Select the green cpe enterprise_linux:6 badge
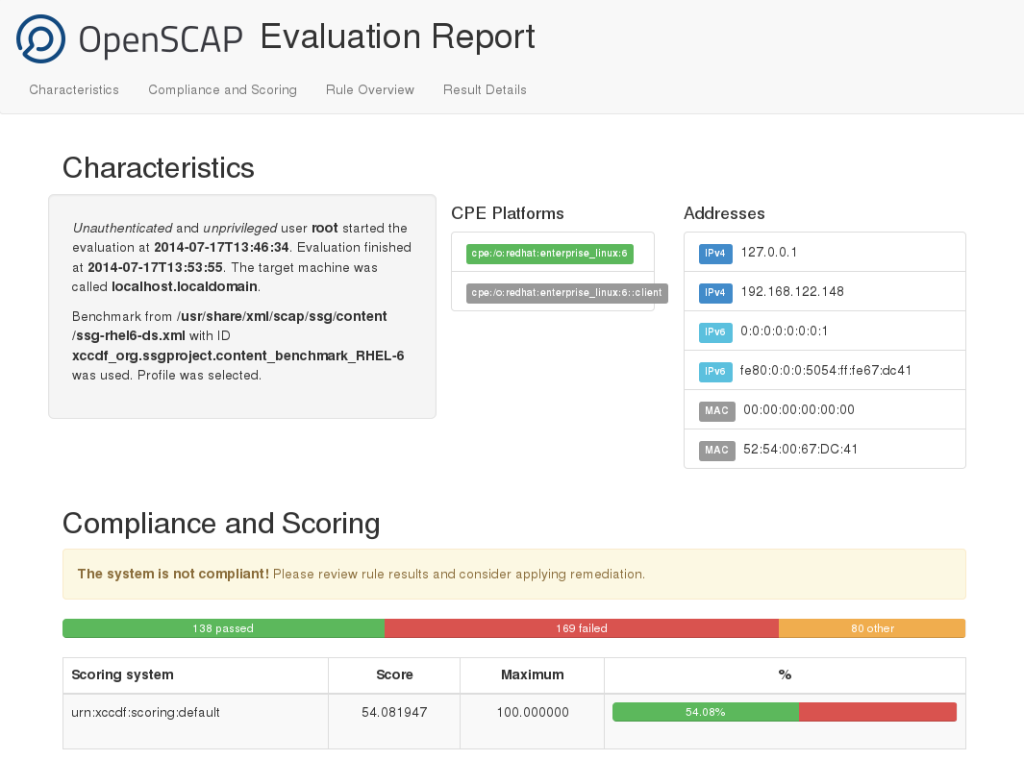Viewport: 1024px width, 760px height. (x=549, y=253)
